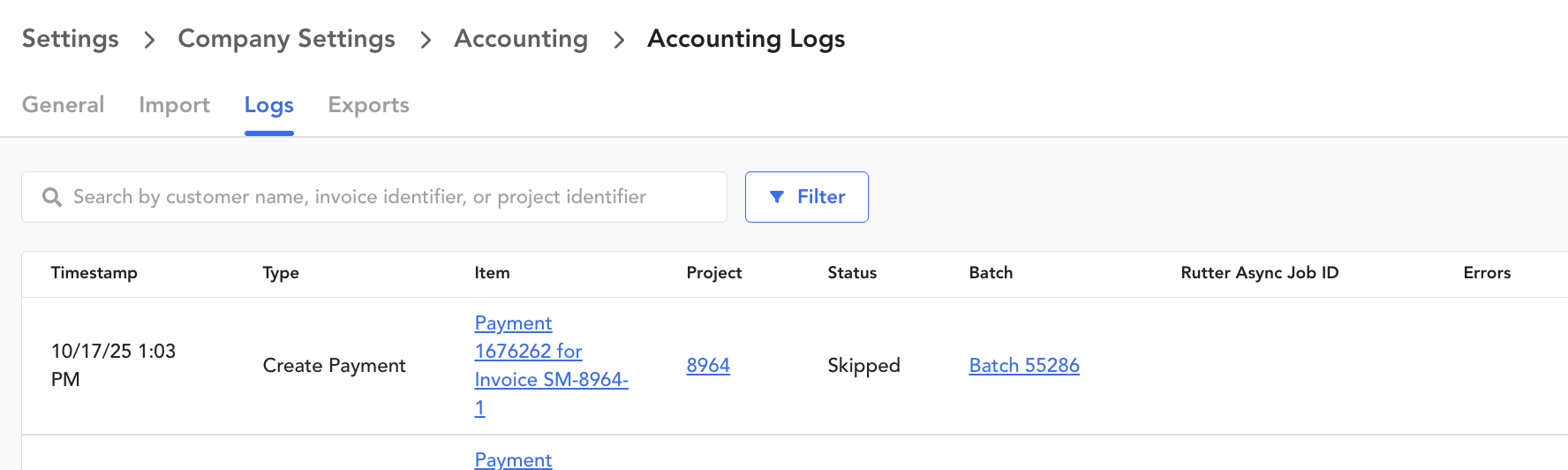The height and width of the screenshot is (470, 1568).
Task: Click the chevron before Accounting Logs
Action: pyautogui.click(x=619, y=40)
